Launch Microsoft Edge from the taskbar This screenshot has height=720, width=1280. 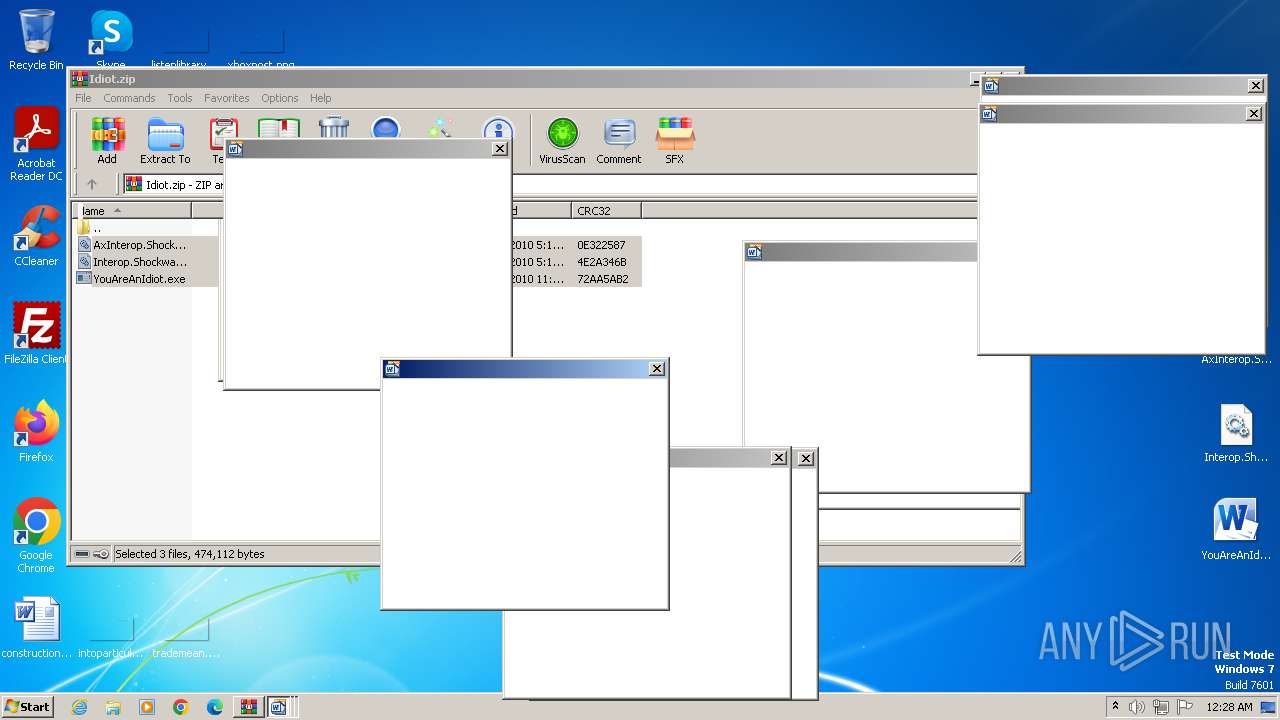(x=215, y=707)
